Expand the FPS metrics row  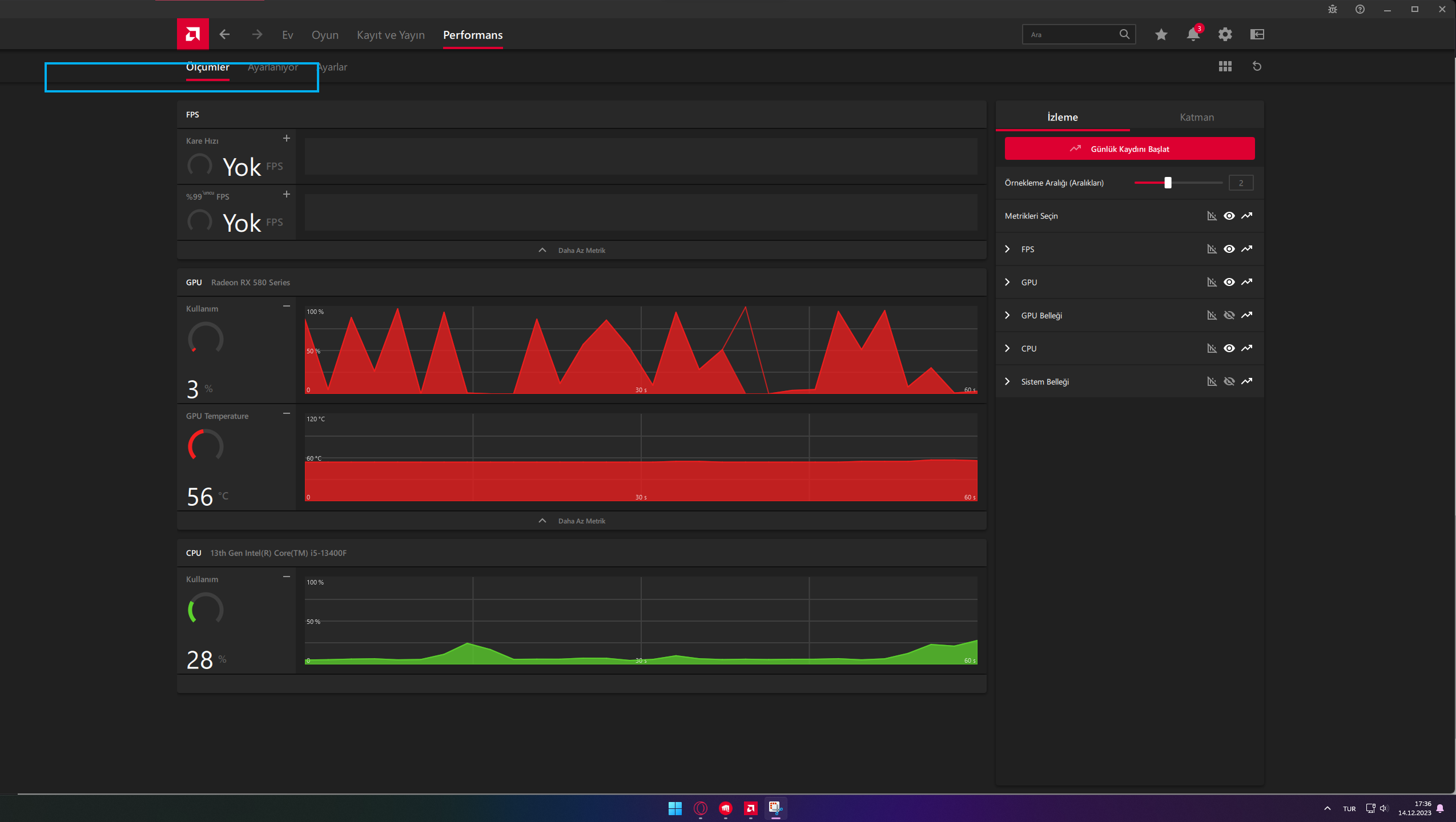tap(1008, 249)
